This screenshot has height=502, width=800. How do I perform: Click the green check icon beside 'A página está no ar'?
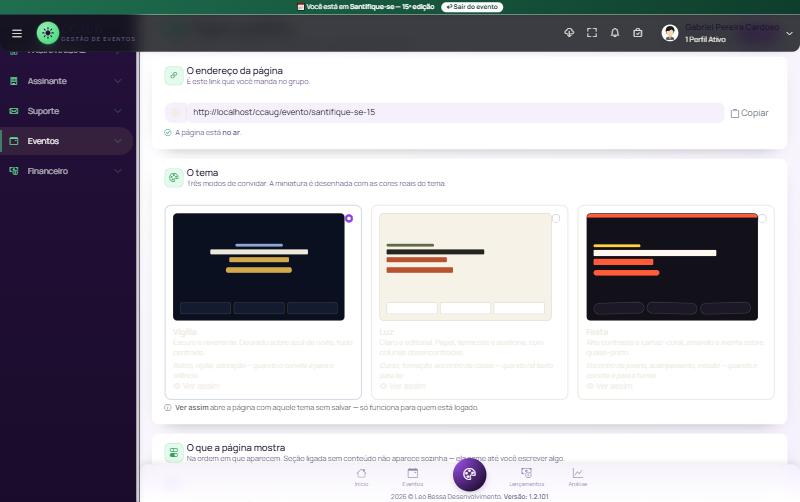167,133
